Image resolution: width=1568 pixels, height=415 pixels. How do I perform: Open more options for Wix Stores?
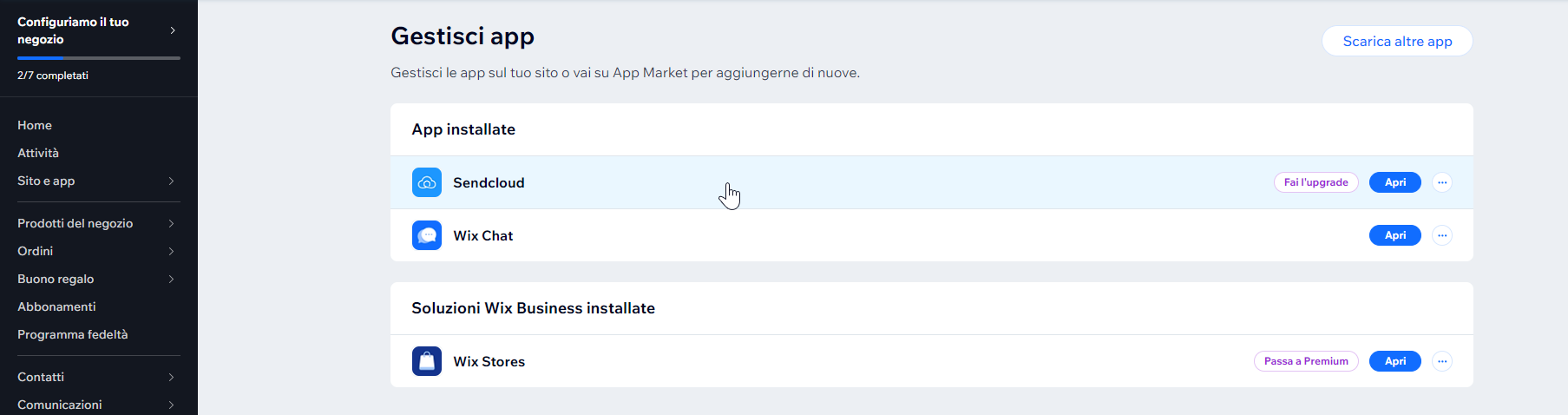1442,361
